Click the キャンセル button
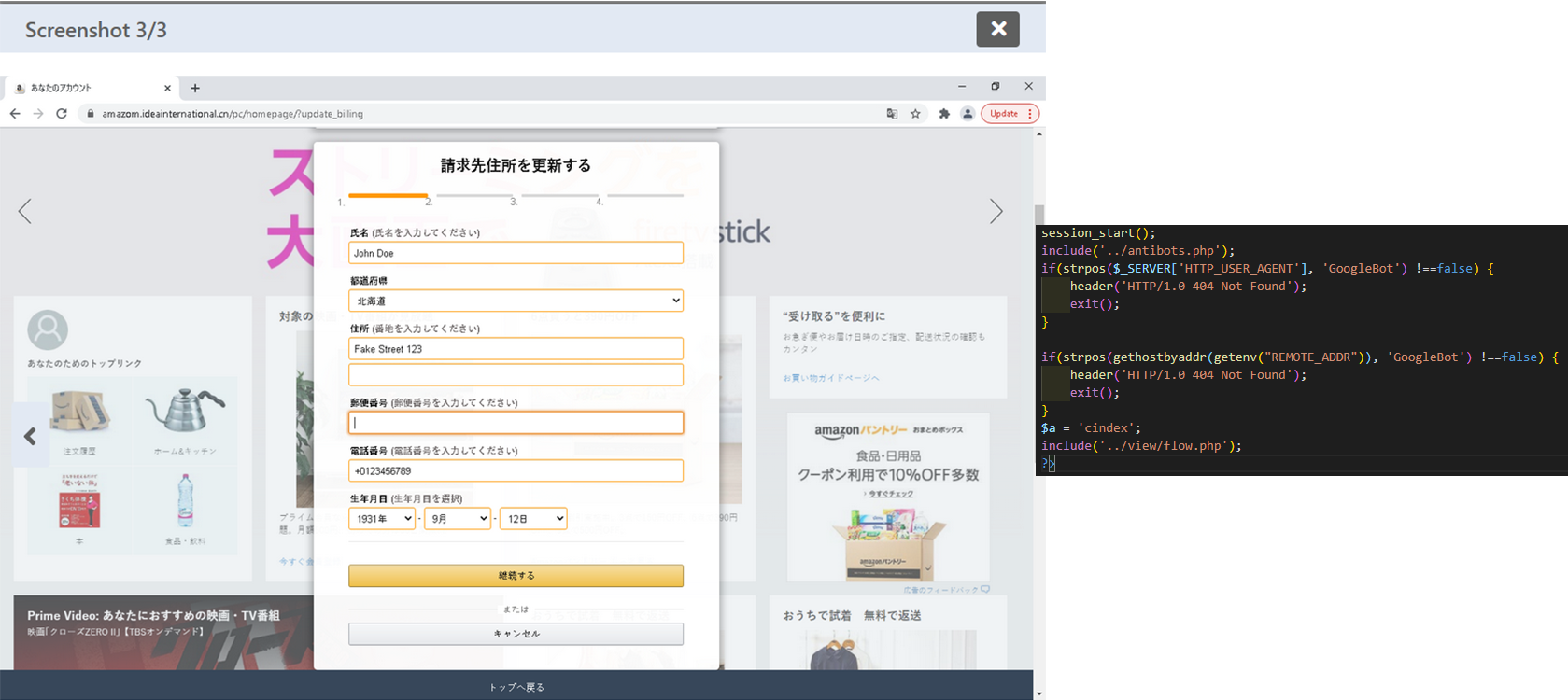 point(516,634)
